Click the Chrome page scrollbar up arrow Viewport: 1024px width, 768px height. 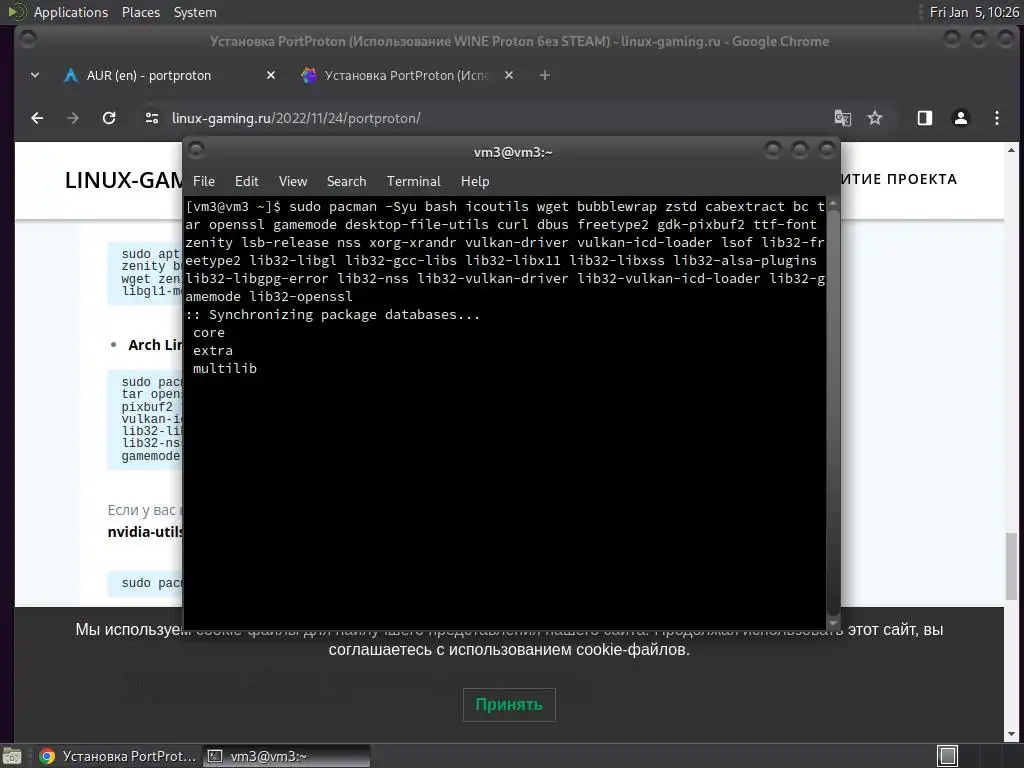tap(1011, 150)
